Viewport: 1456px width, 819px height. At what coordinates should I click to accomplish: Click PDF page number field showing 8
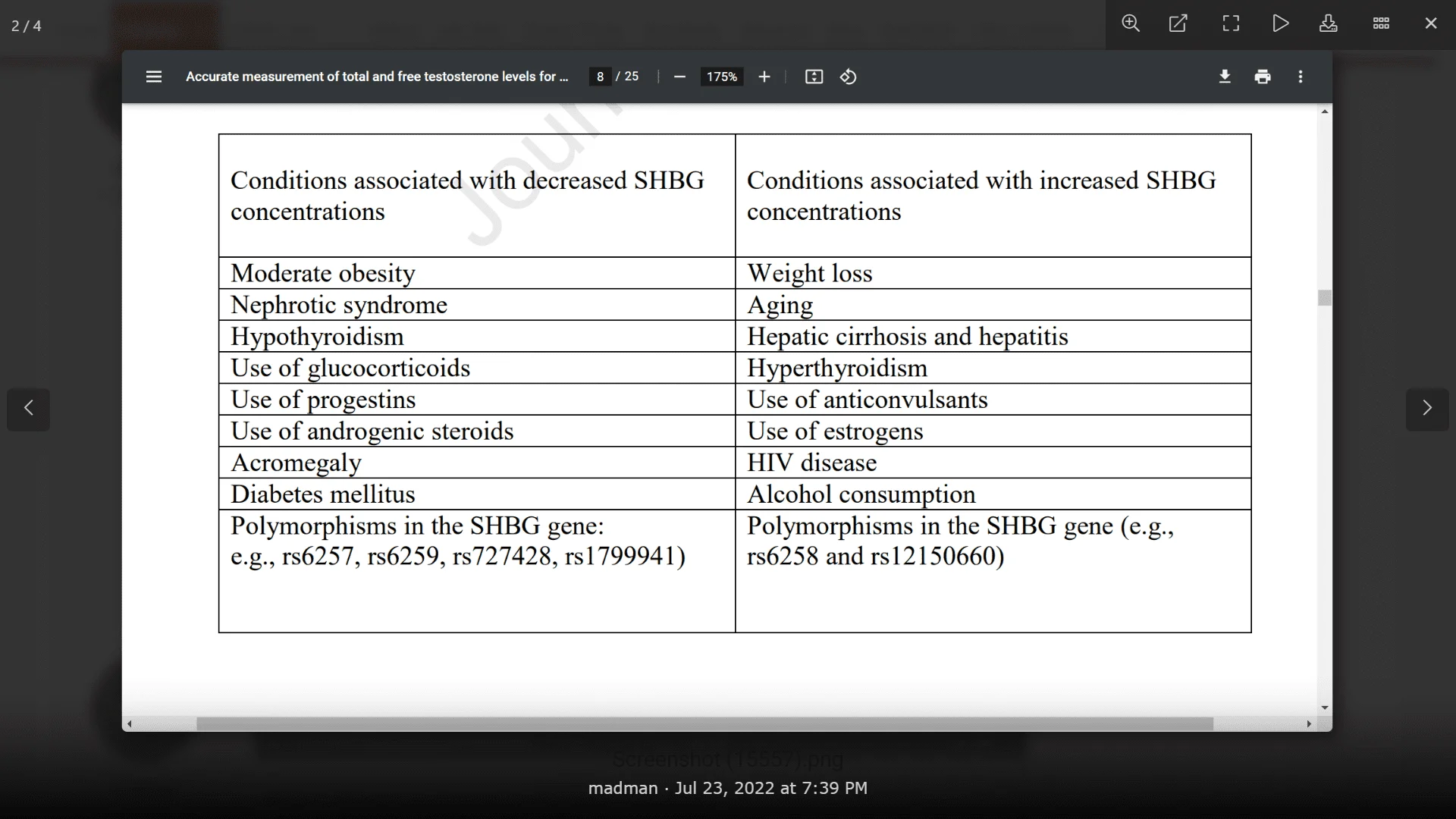pyautogui.click(x=600, y=77)
